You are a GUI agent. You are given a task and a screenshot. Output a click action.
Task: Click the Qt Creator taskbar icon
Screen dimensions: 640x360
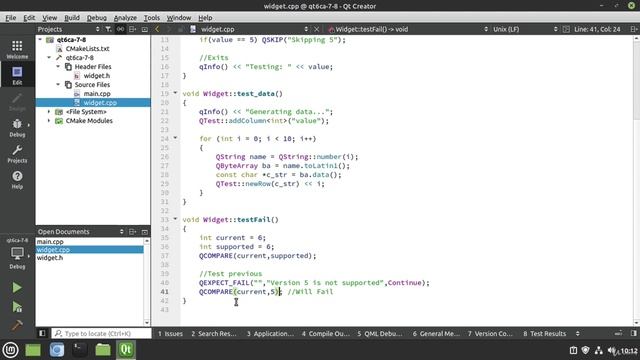coord(126,350)
